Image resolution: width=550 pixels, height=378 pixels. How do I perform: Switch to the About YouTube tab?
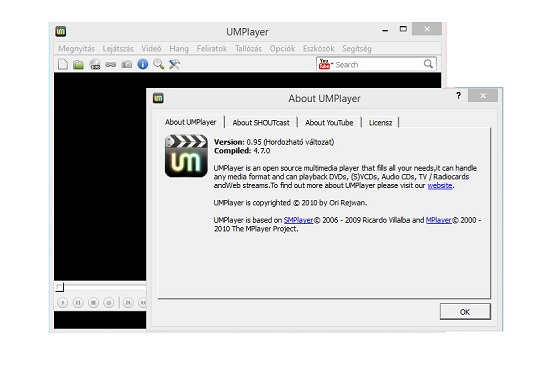(x=329, y=123)
